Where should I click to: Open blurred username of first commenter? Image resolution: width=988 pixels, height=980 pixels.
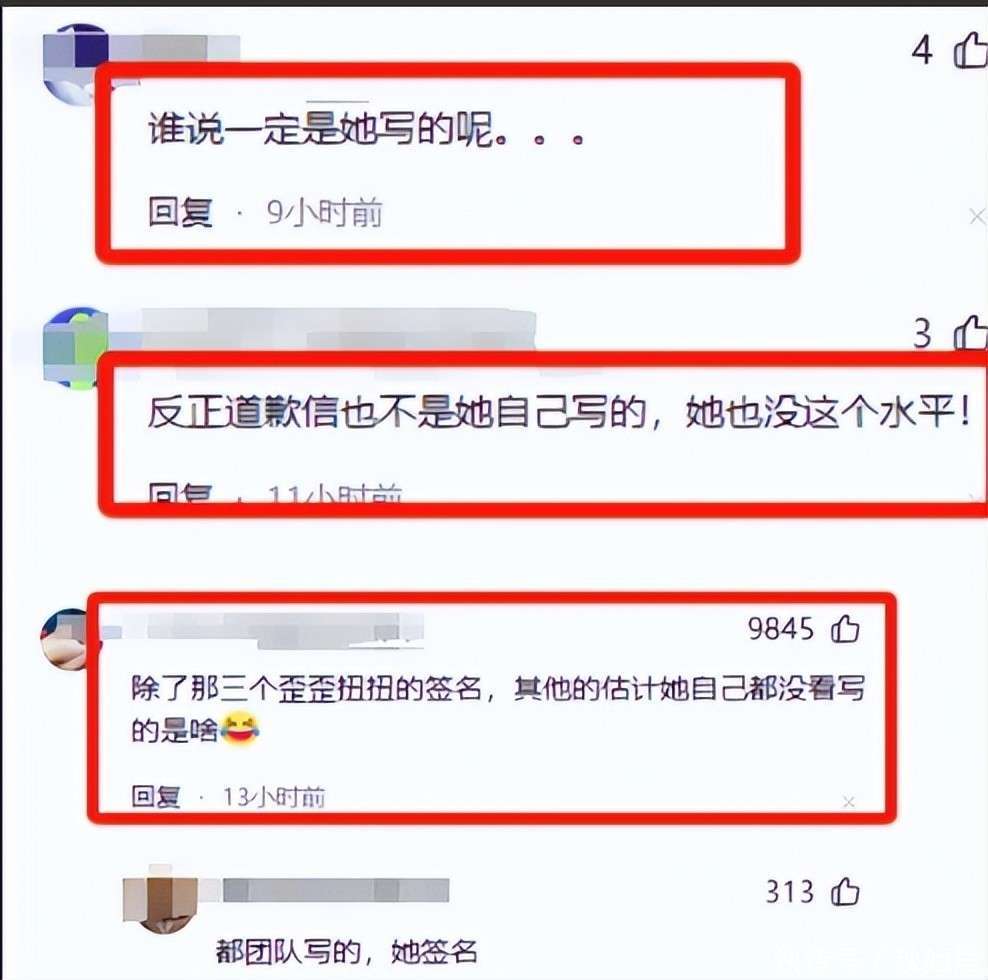(x=175, y=48)
